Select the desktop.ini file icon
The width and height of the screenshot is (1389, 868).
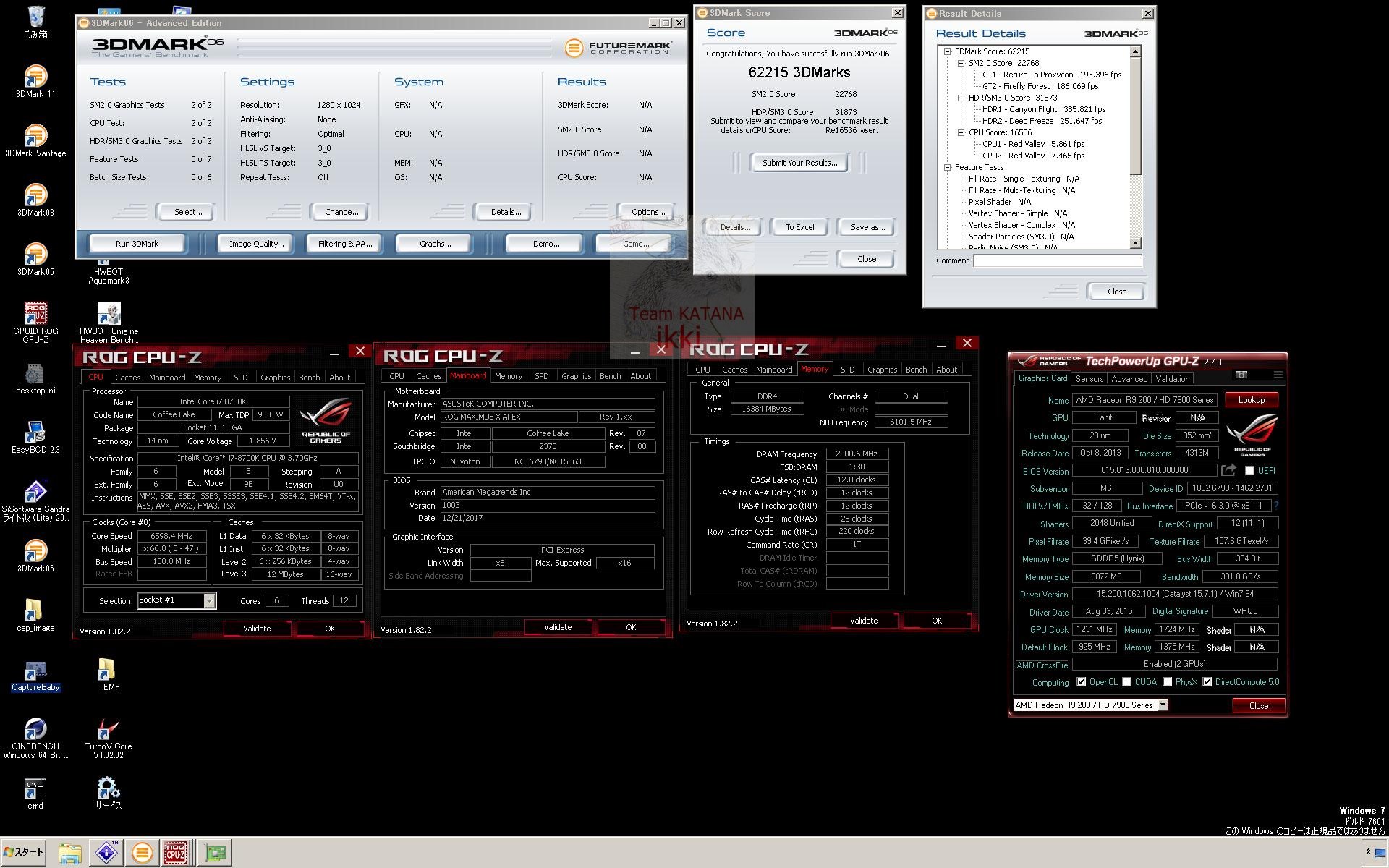pos(35,378)
